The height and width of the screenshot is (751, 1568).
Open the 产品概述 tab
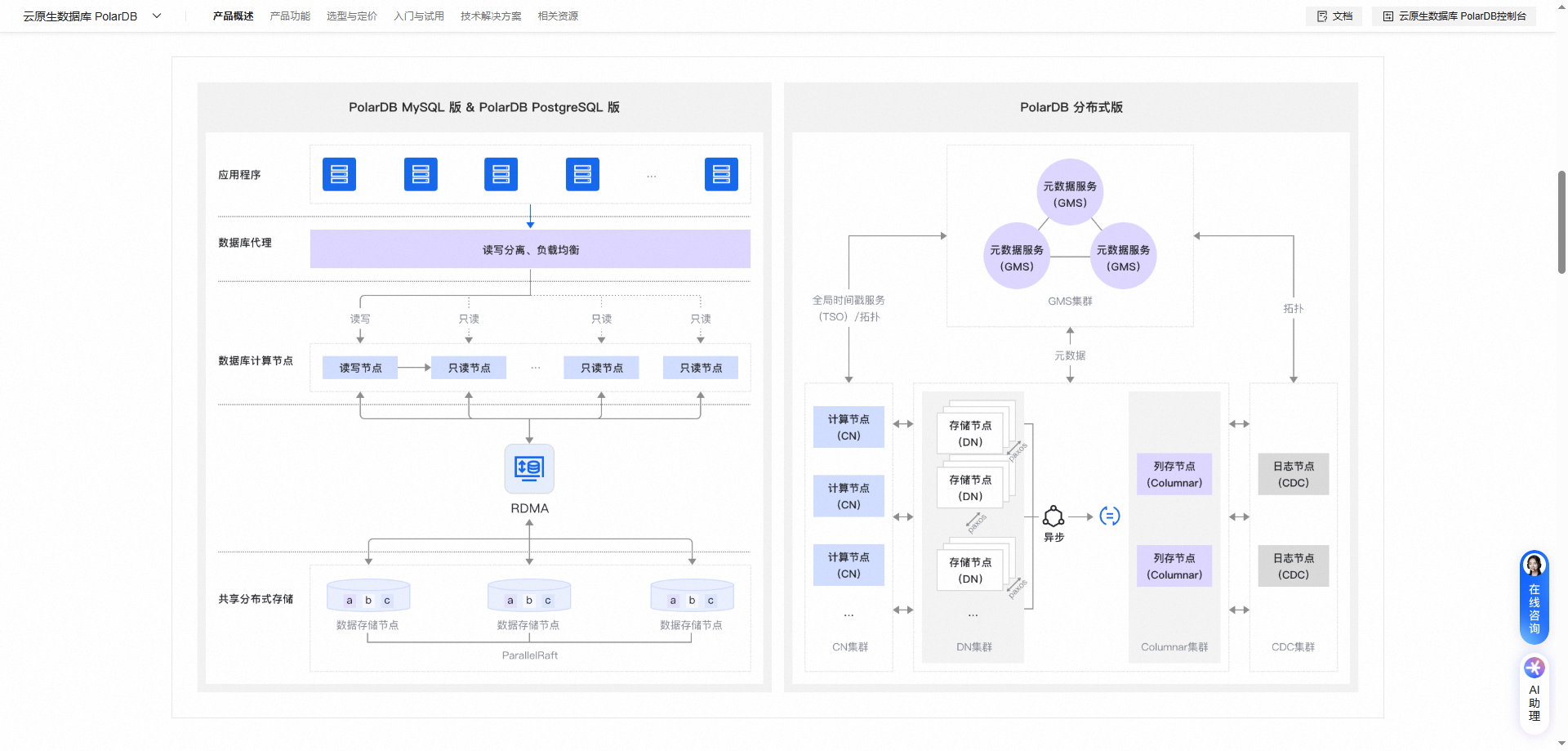pyautogui.click(x=233, y=16)
